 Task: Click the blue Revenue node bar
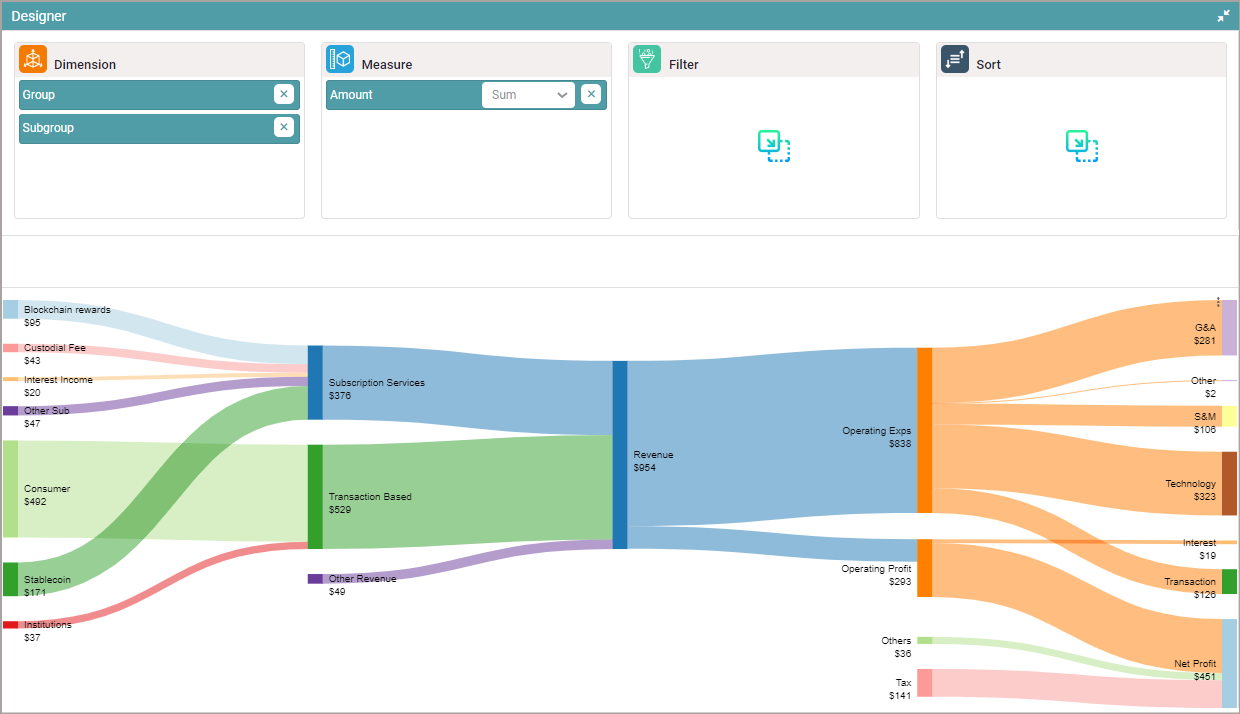coord(619,455)
